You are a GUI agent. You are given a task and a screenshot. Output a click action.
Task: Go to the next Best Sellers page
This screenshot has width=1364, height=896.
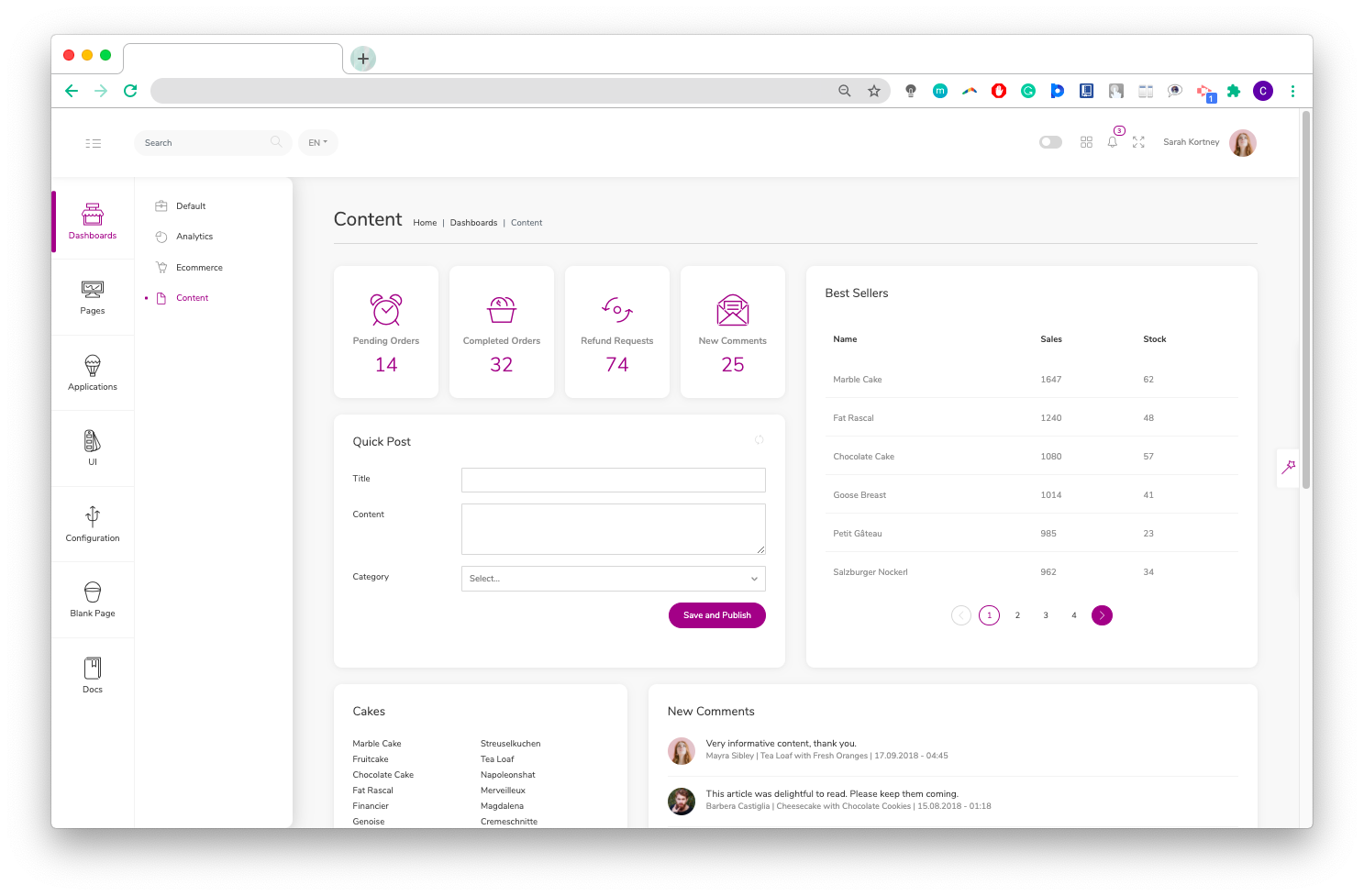1103,615
